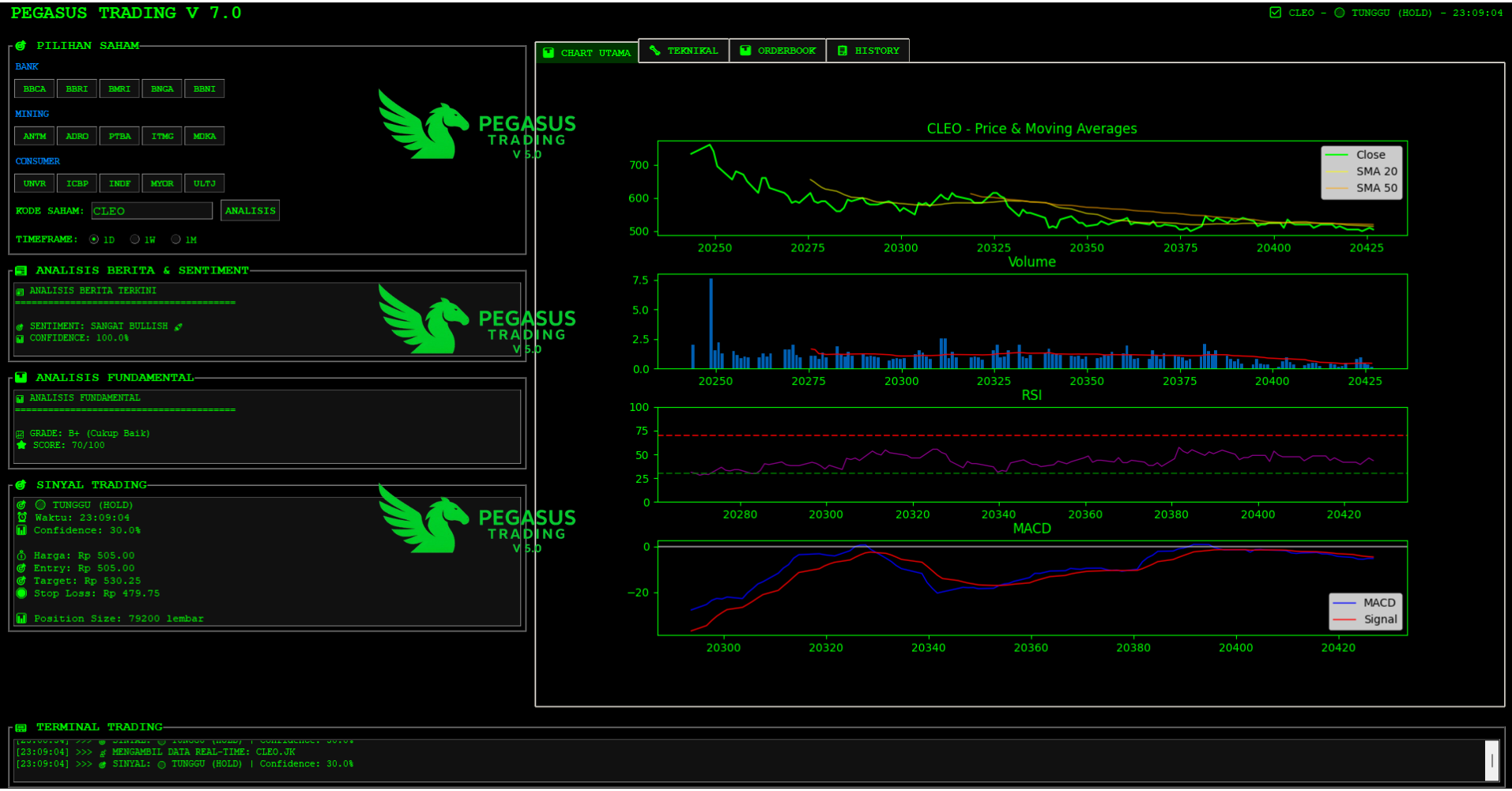Choose the BNGA stock button

click(162, 89)
